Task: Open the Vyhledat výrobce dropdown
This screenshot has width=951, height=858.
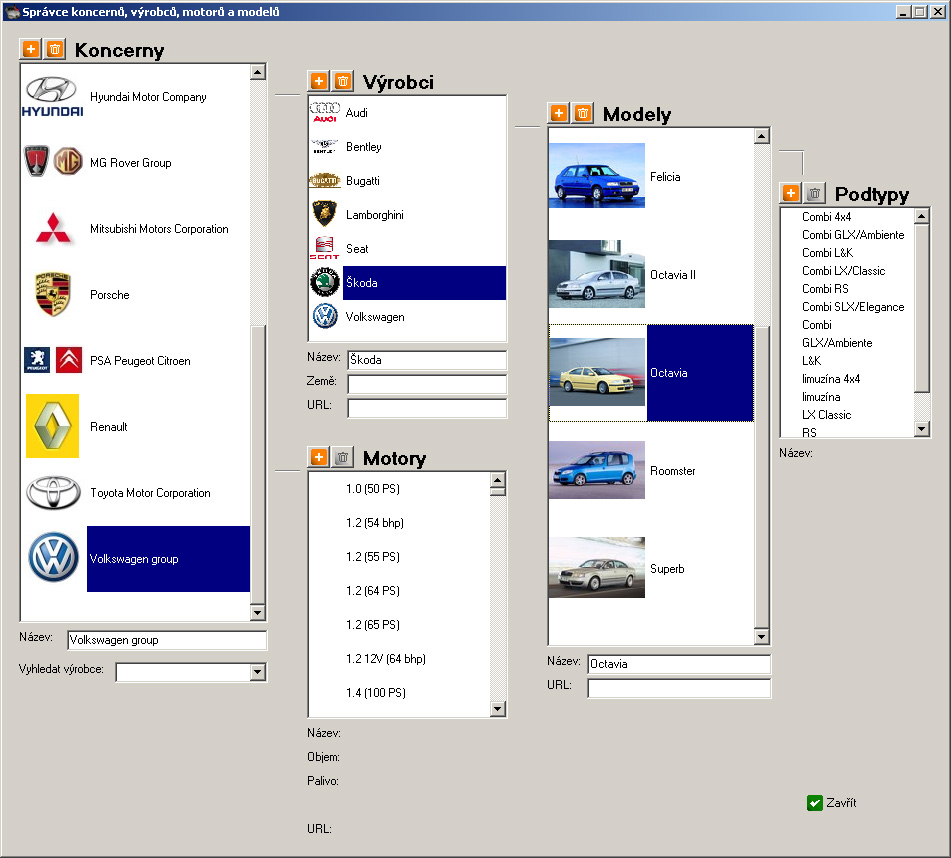Action: tap(258, 672)
